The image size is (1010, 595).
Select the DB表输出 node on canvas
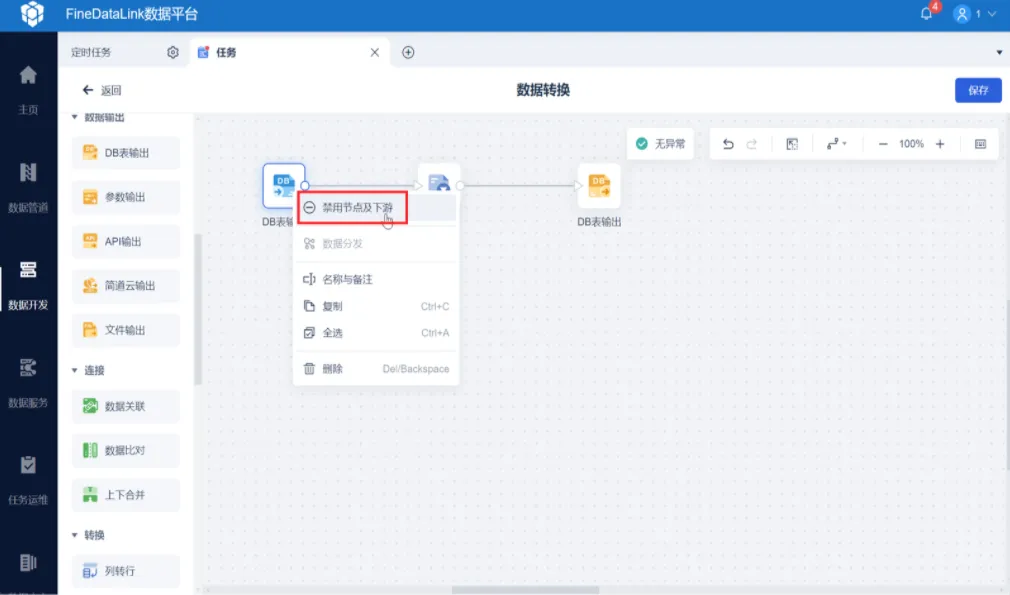point(599,185)
